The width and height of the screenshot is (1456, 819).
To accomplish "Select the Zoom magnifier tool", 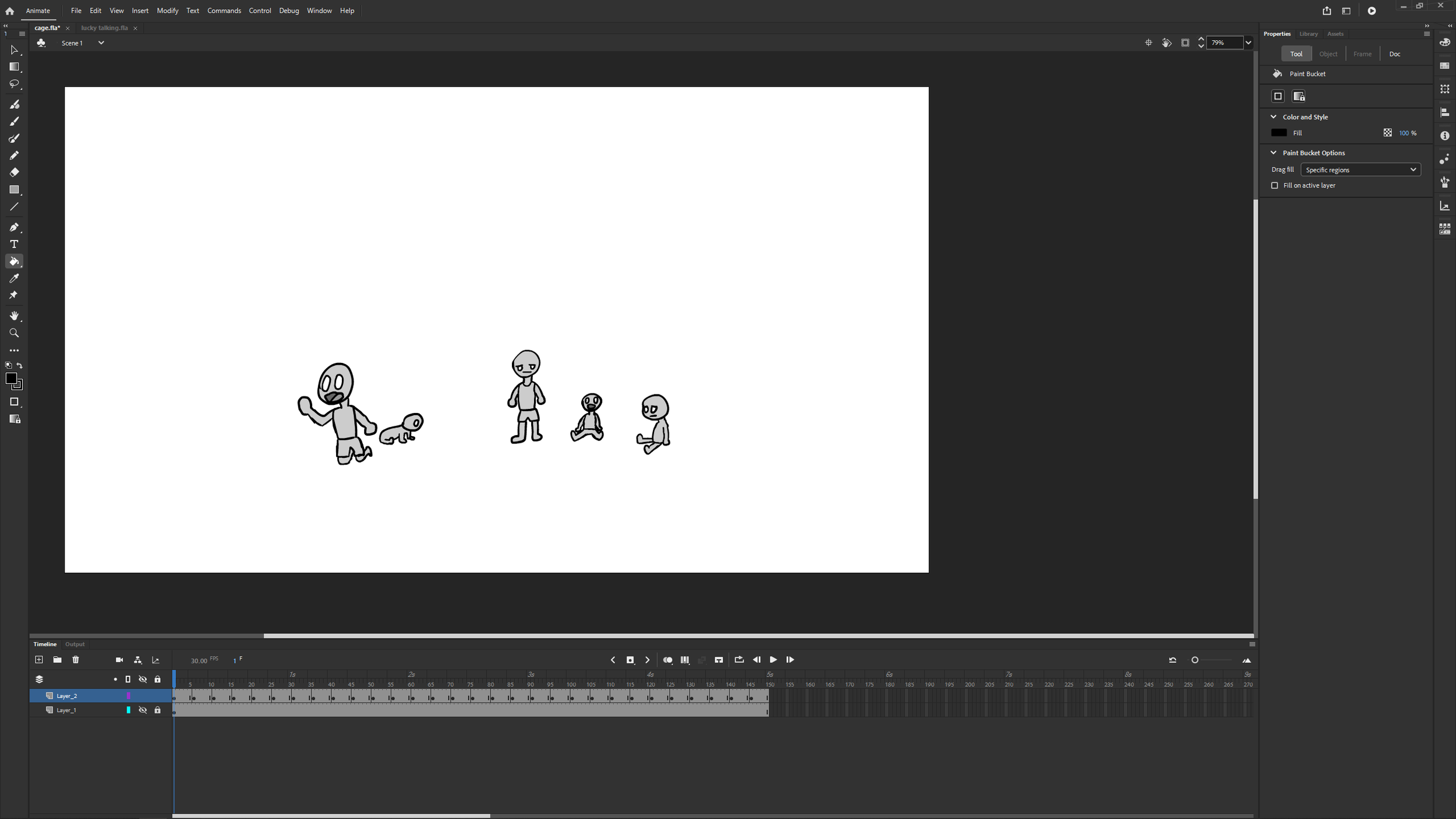I will 14,333.
